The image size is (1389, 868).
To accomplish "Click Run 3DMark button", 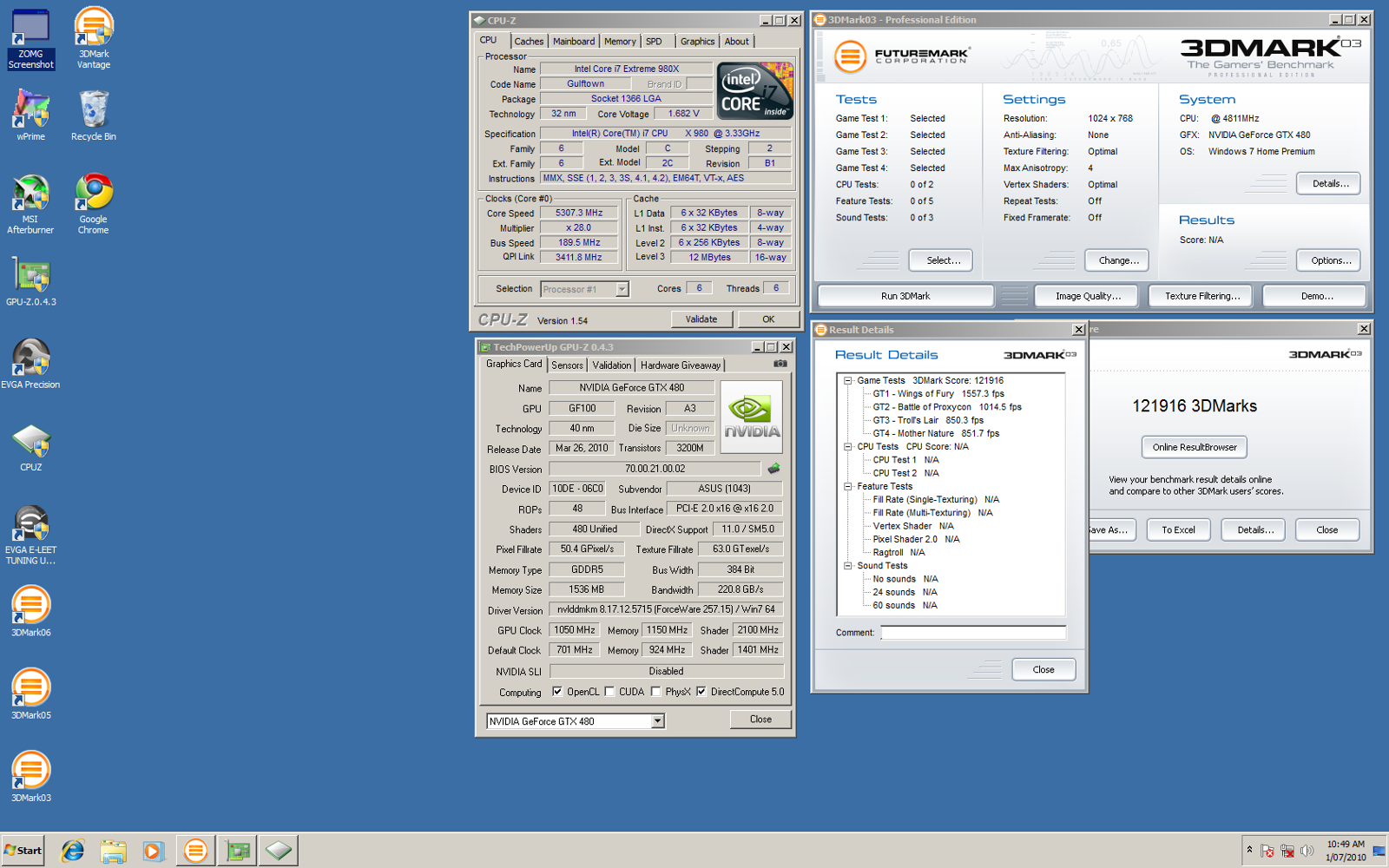I will (905, 296).
